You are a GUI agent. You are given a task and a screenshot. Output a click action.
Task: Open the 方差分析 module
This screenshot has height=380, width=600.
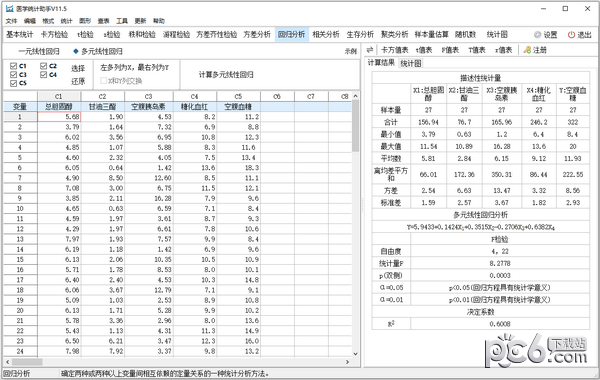point(257,34)
